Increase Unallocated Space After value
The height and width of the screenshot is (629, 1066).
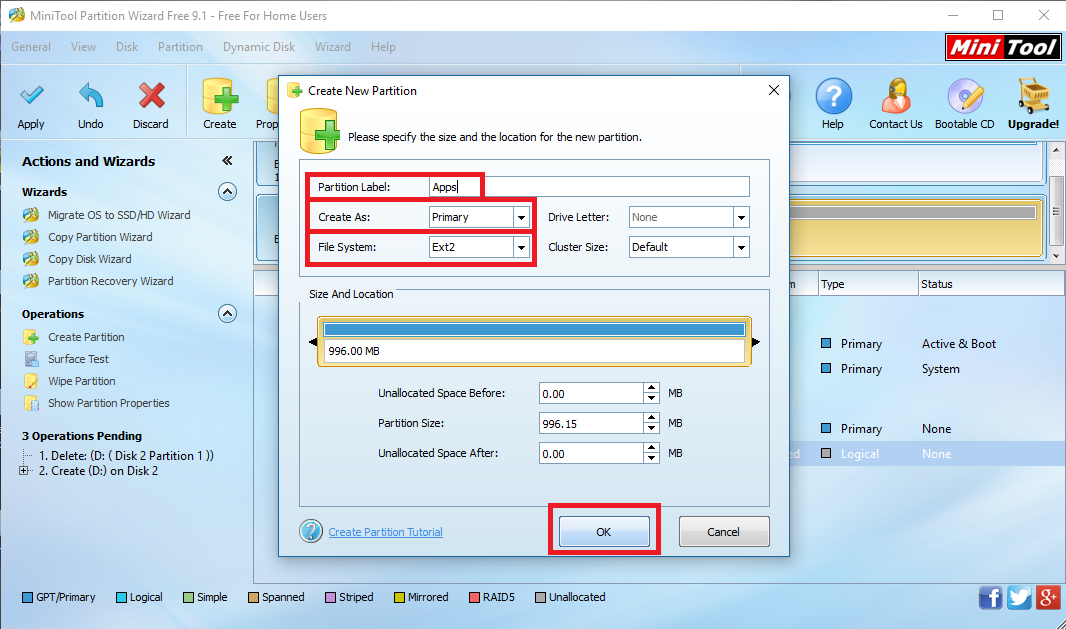point(651,448)
